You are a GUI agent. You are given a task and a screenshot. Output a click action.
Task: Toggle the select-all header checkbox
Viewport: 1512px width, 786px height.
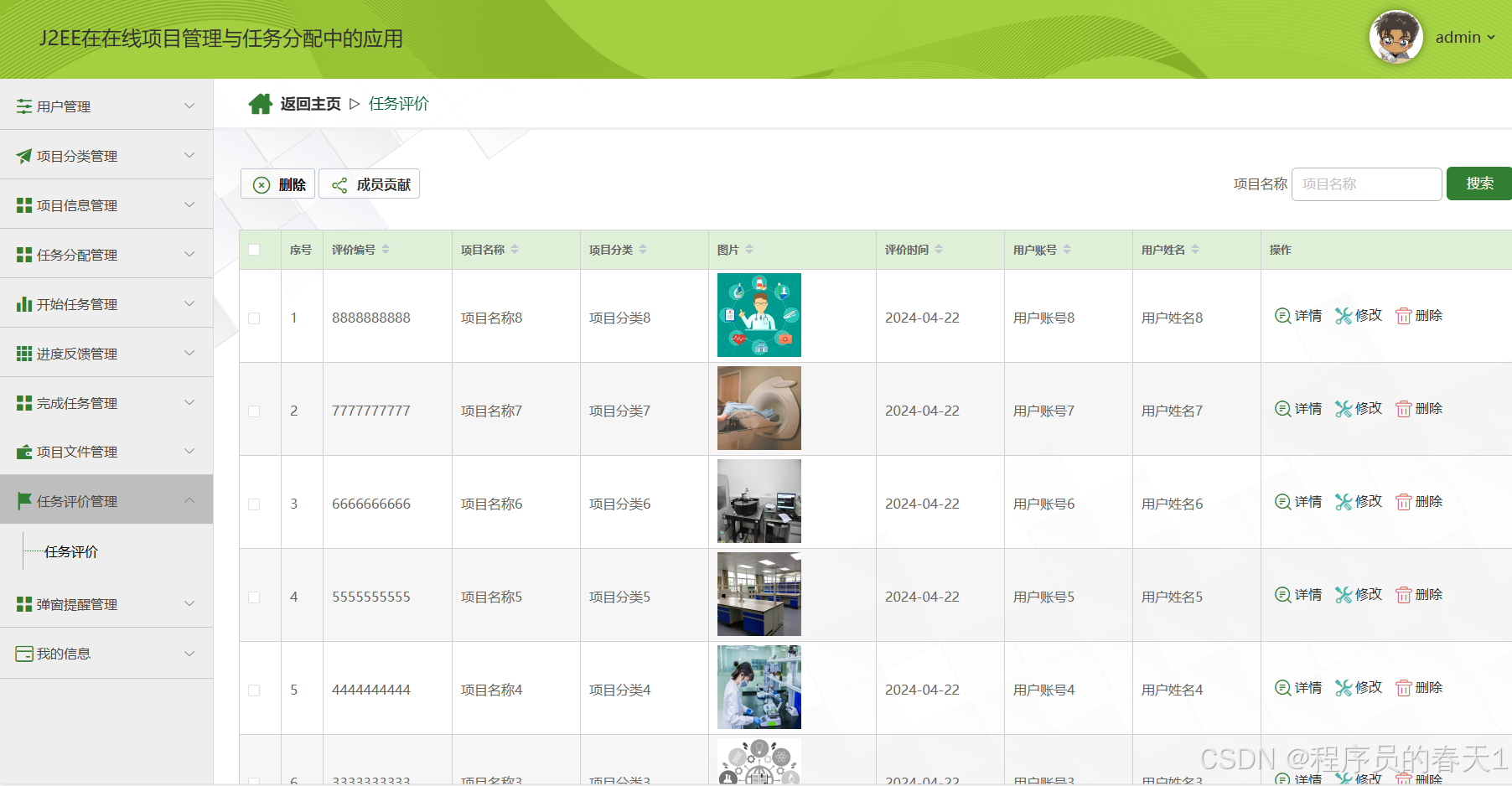click(x=254, y=250)
